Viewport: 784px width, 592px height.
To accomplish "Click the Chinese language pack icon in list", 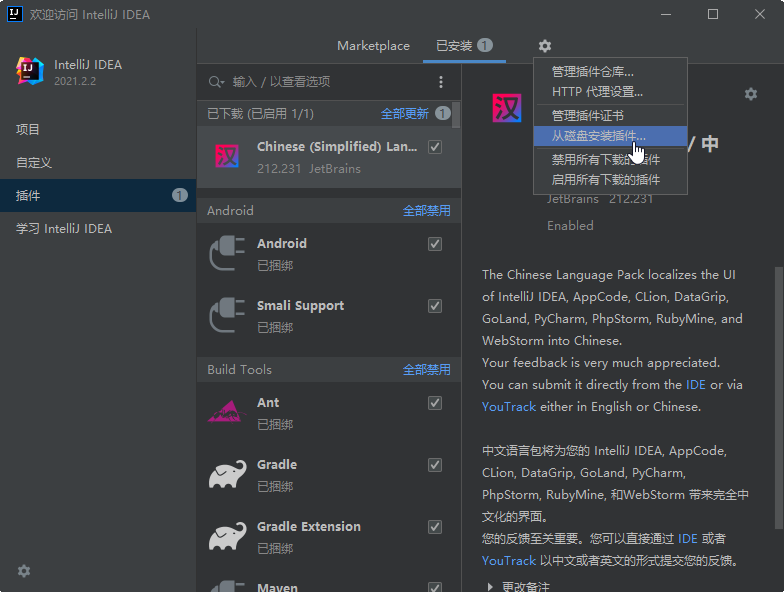I will coord(227,156).
